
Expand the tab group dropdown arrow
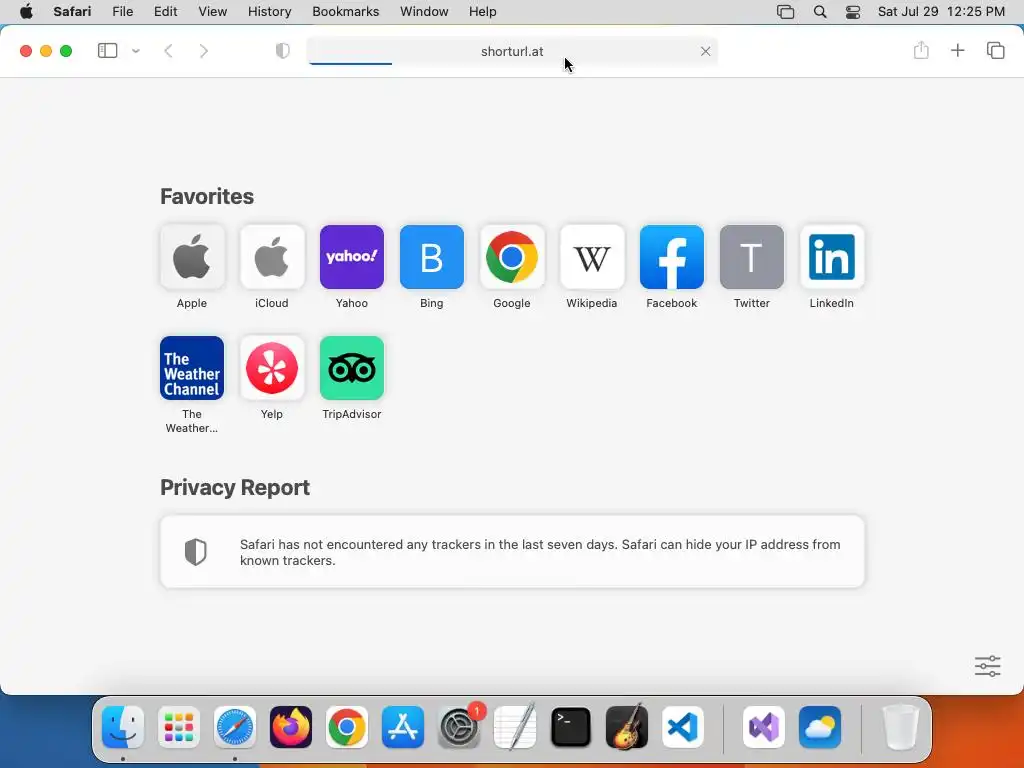pos(136,51)
